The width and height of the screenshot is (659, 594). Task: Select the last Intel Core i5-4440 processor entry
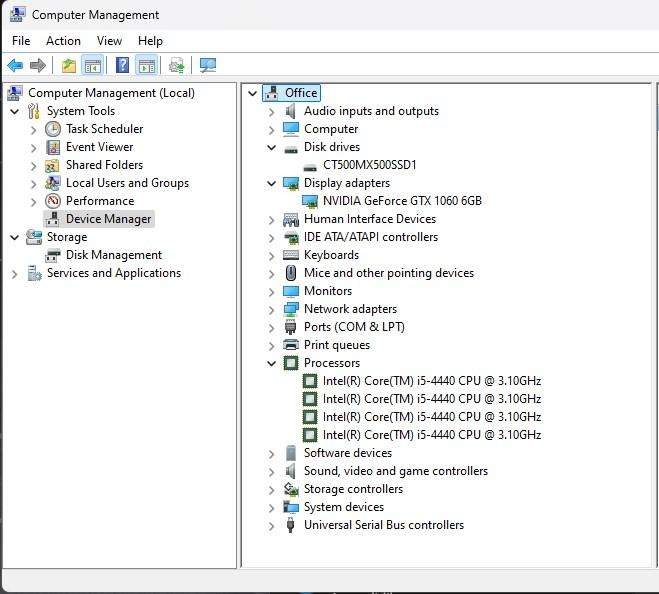pos(432,435)
